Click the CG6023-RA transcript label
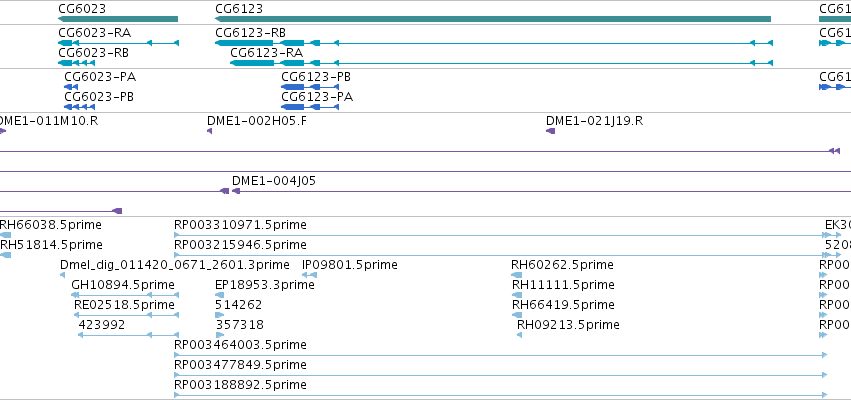 94,33
